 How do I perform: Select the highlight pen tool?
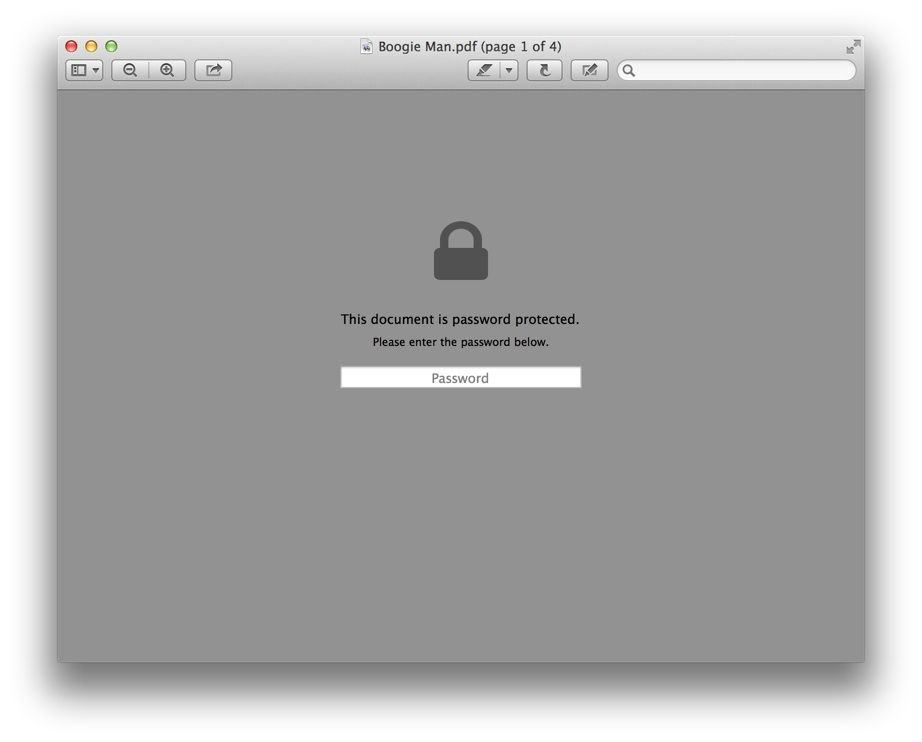[x=484, y=71]
